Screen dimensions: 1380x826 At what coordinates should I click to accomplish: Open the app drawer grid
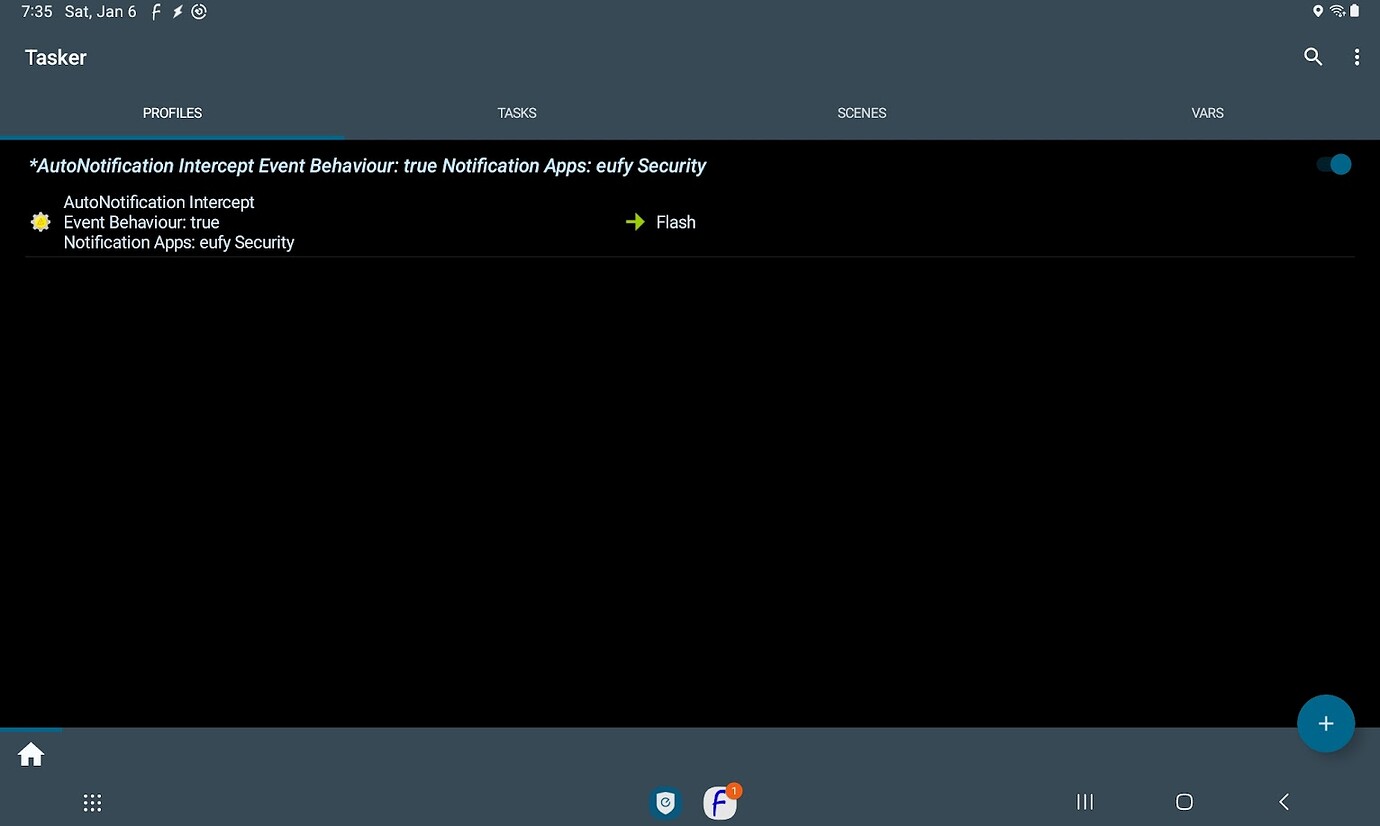pyautogui.click(x=92, y=802)
